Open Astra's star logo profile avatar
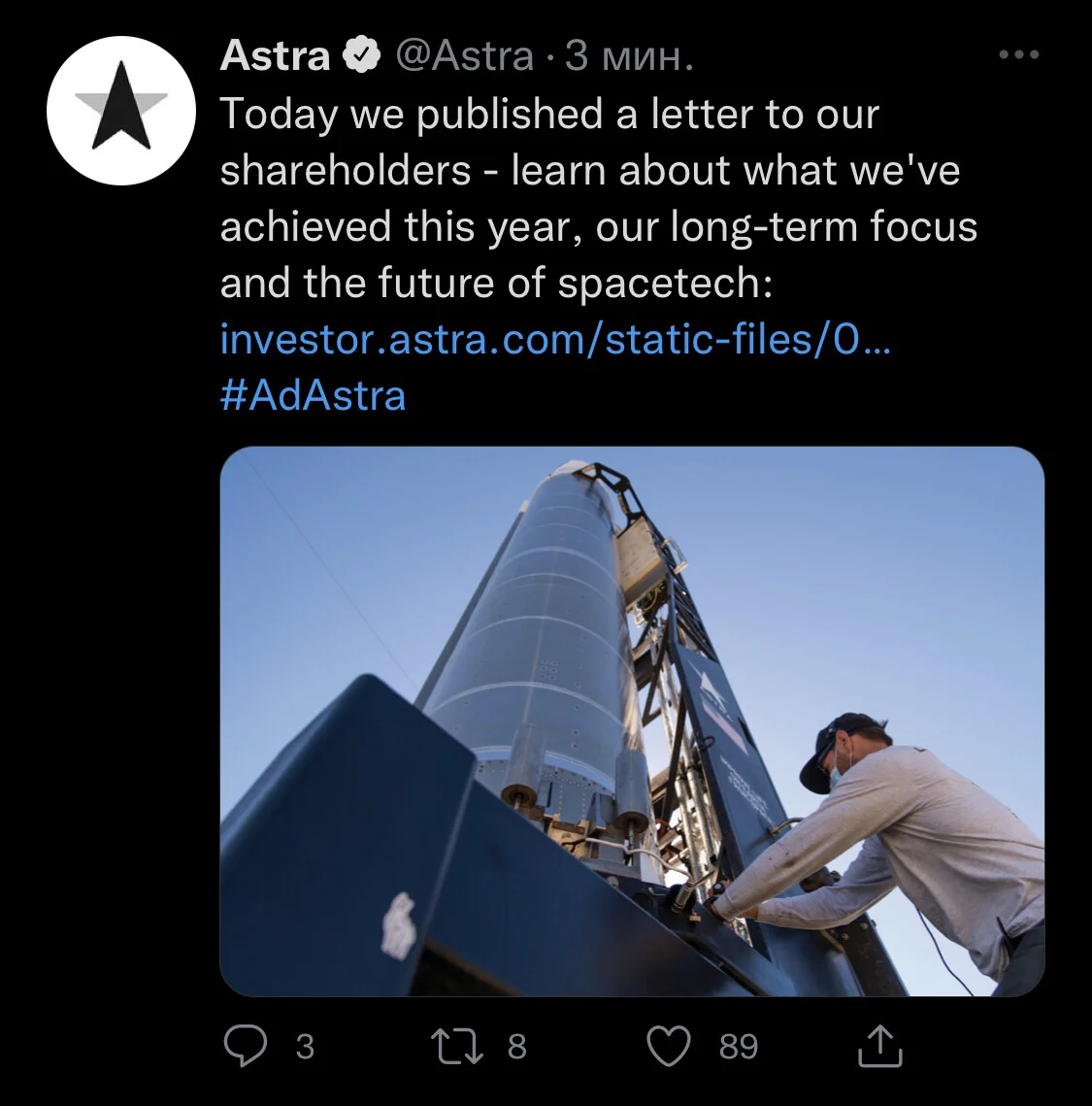Screen dimensions: 1092x1106 click(121, 111)
